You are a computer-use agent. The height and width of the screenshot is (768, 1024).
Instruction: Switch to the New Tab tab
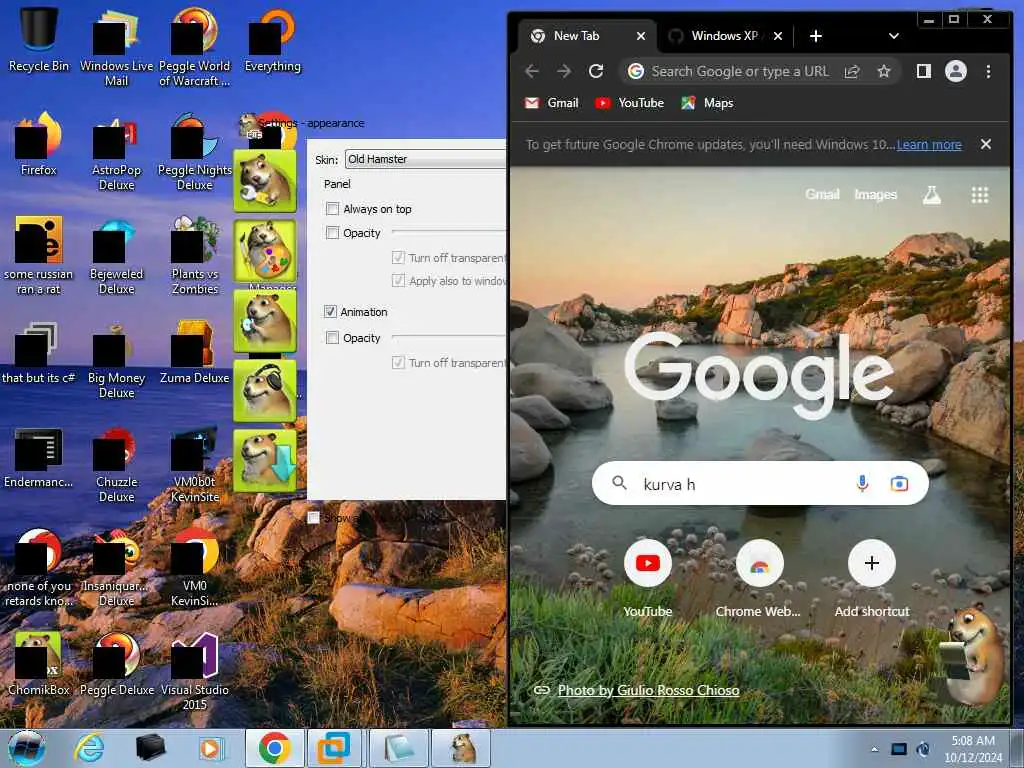pos(588,36)
